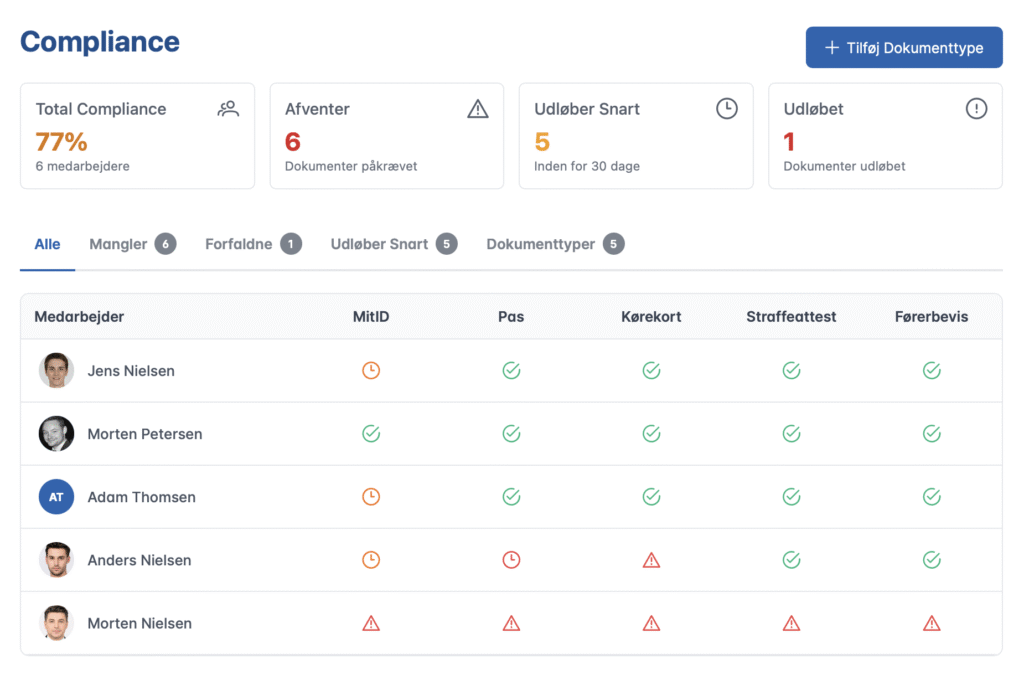Screen dimensions: 1024x680
Task: Click Jens Nielsen's Førerbevis checkmark icon
Action: (x=931, y=371)
